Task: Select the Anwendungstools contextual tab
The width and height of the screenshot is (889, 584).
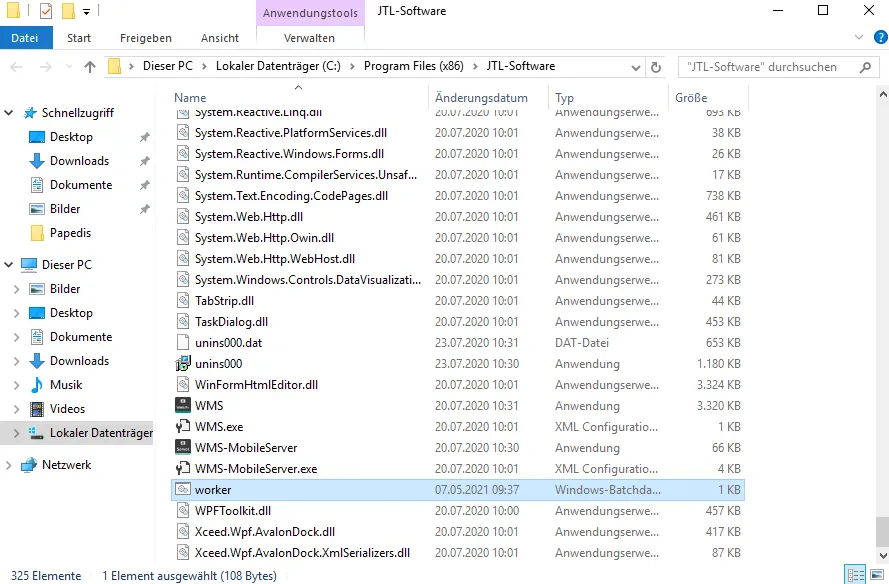Action: point(310,13)
